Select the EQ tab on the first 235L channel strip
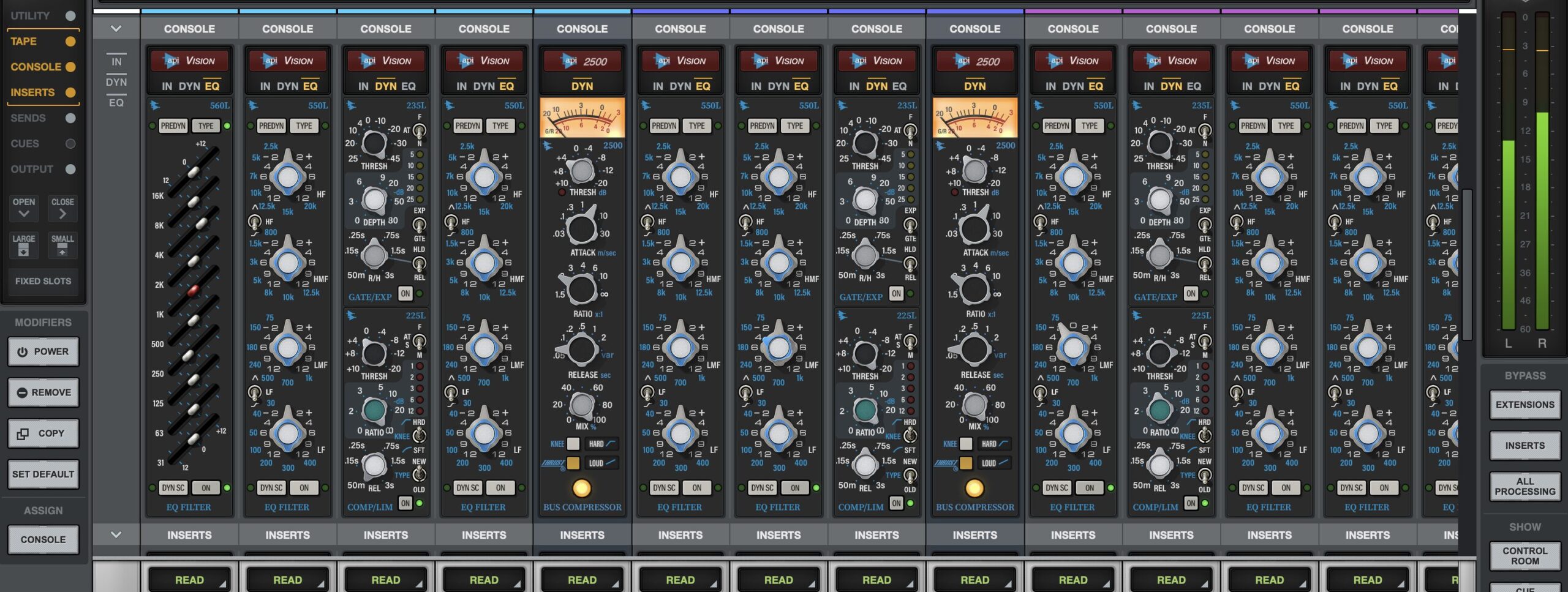The image size is (1568, 592). [408, 86]
